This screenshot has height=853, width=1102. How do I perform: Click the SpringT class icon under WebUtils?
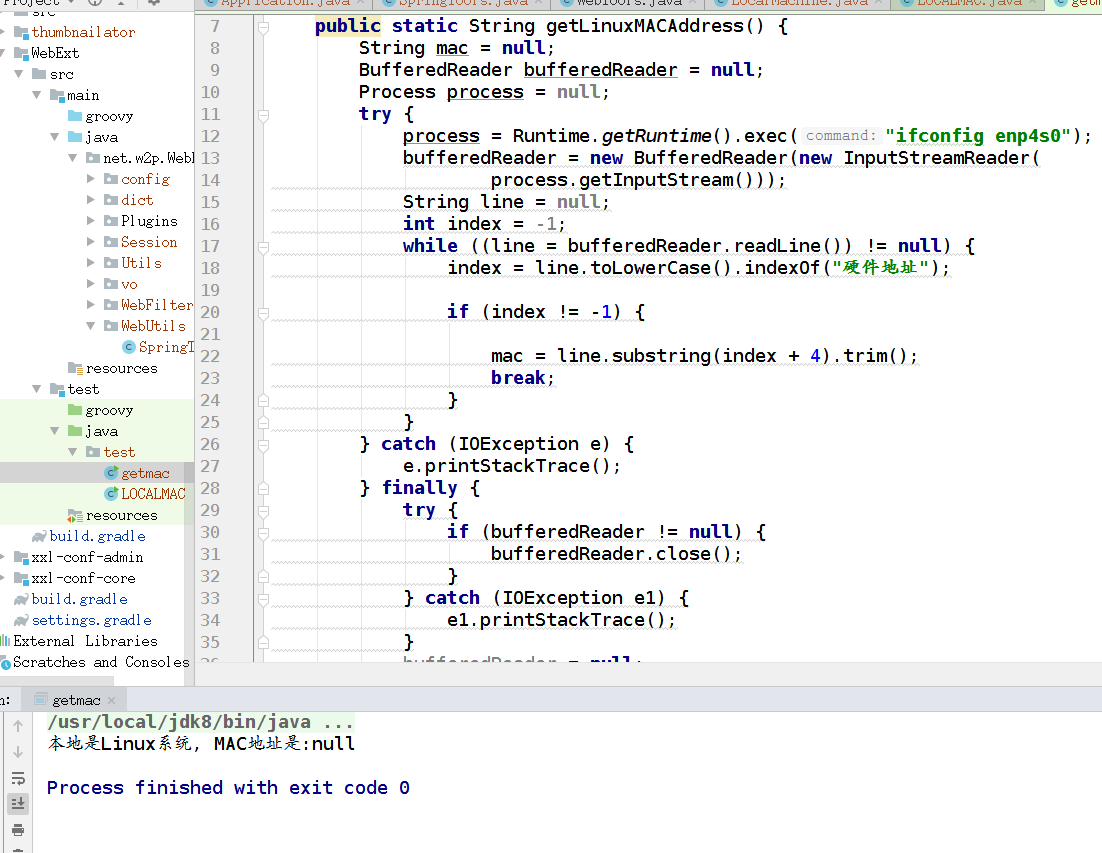(x=129, y=347)
